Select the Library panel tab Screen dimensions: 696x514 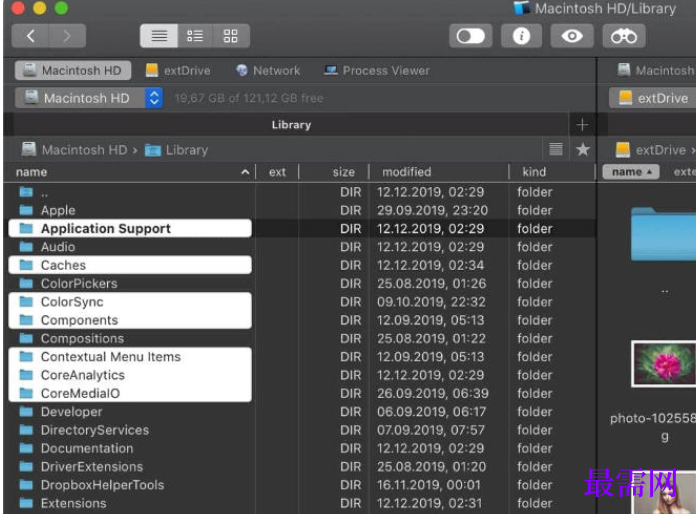(291, 125)
